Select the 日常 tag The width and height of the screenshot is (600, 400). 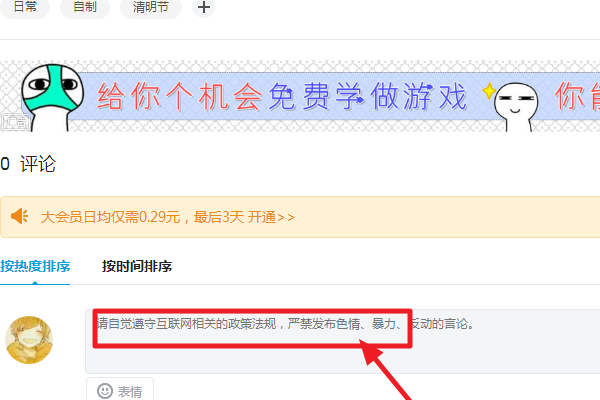(x=24, y=7)
